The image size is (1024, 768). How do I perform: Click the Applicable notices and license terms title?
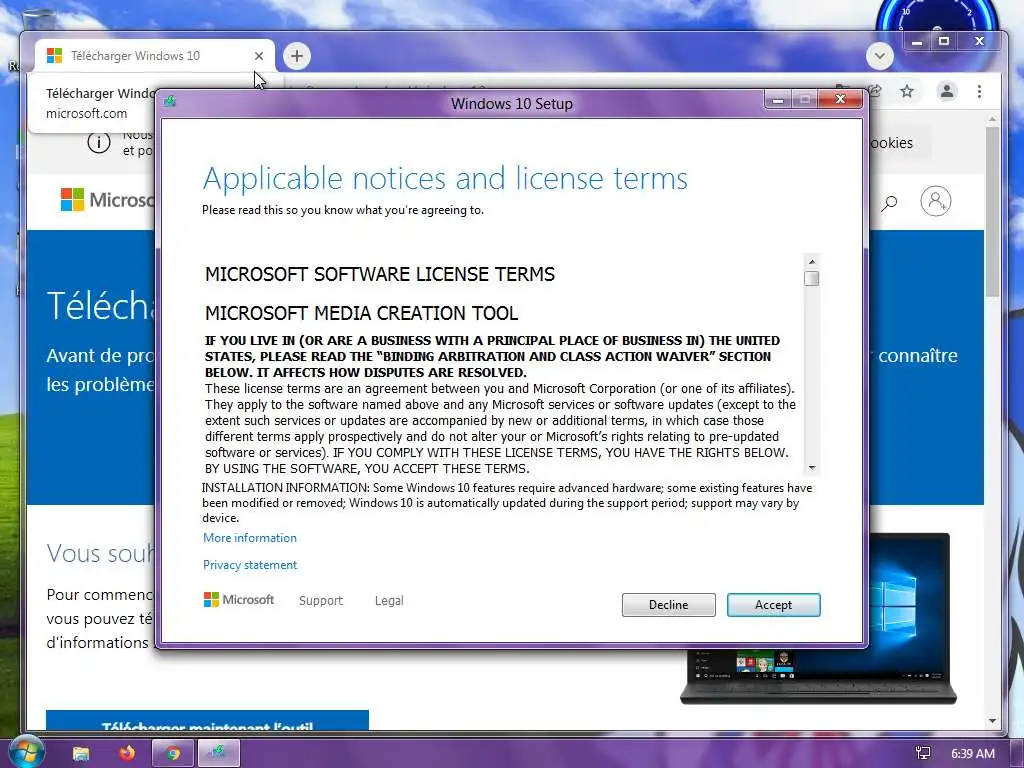click(x=445, y=178)
